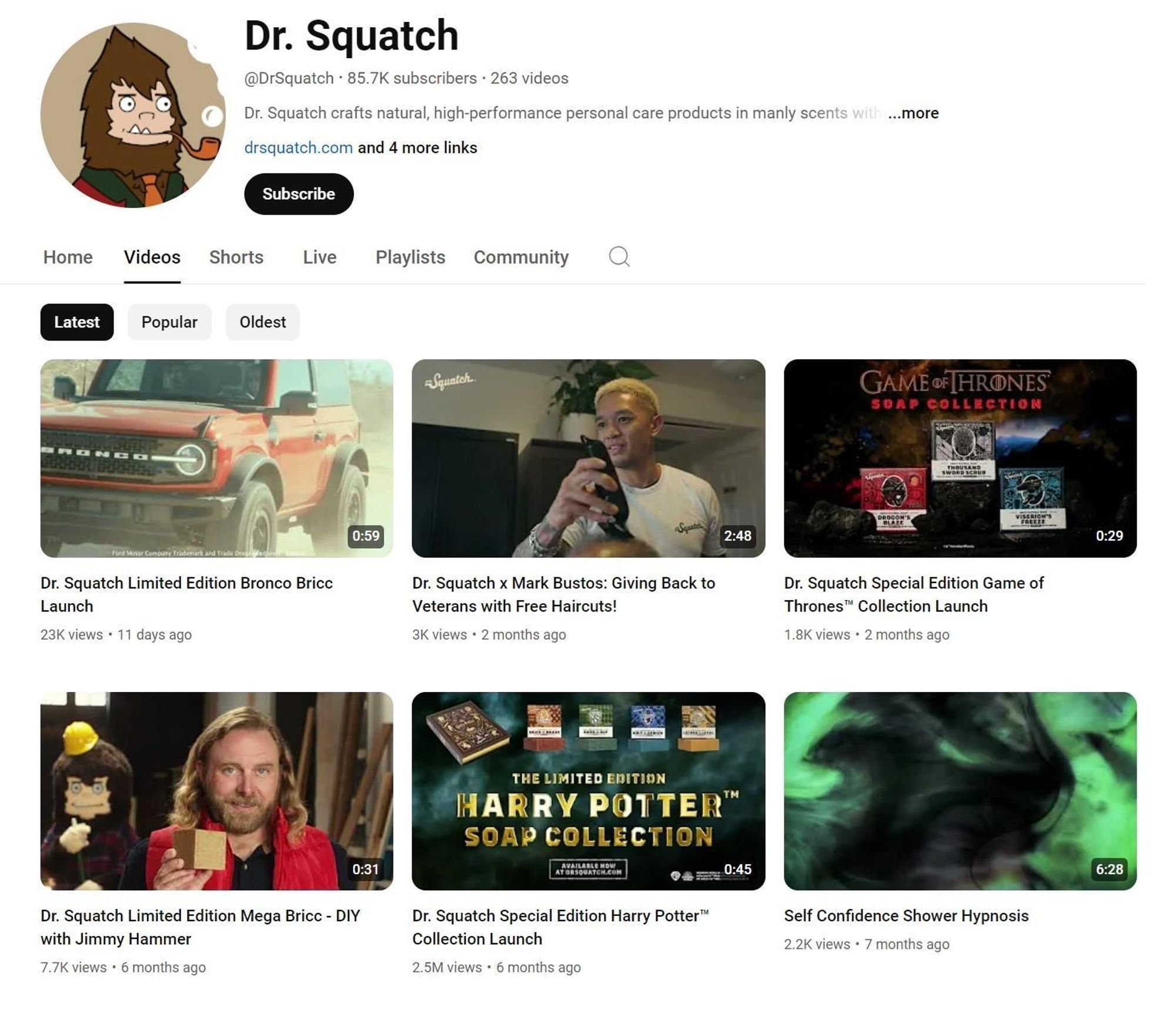Click title 'Mega Bricc - DIY with Jimmy Hammer'
The width and height of the screenshot is (1176, 1010).
tap(200, 927)
